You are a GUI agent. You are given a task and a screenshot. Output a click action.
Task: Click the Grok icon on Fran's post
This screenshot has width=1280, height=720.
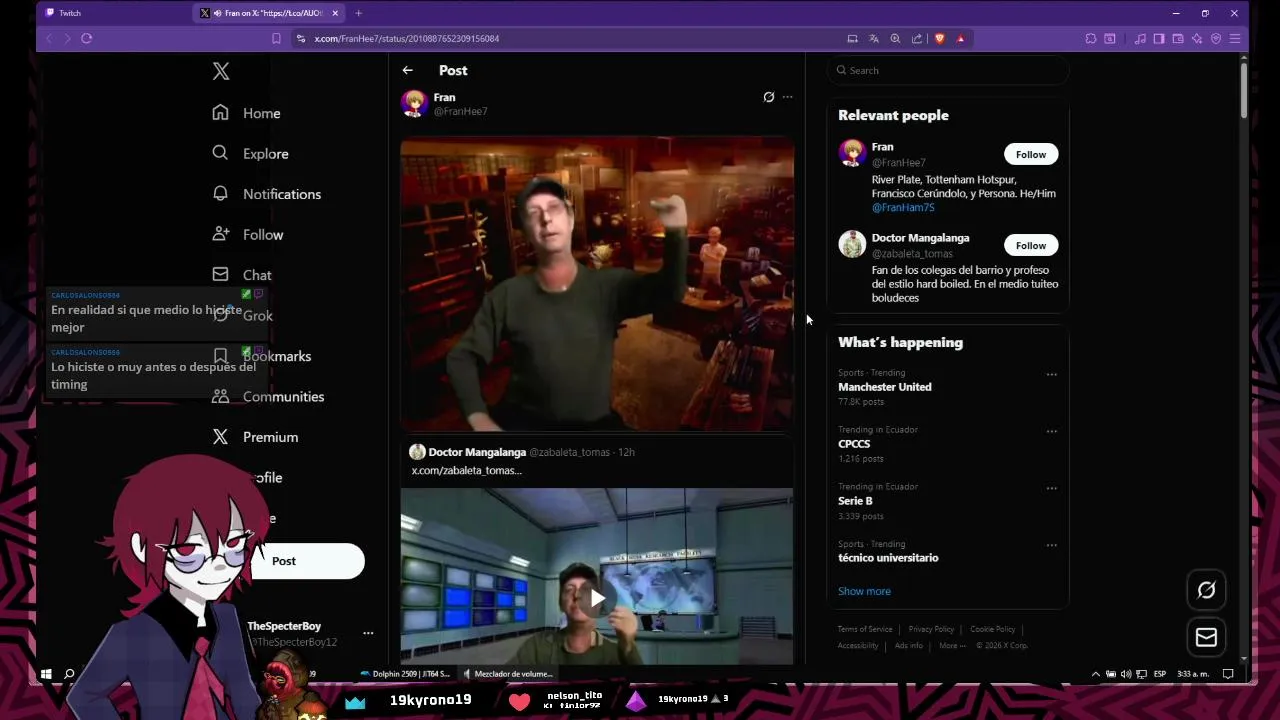point(768,97)
